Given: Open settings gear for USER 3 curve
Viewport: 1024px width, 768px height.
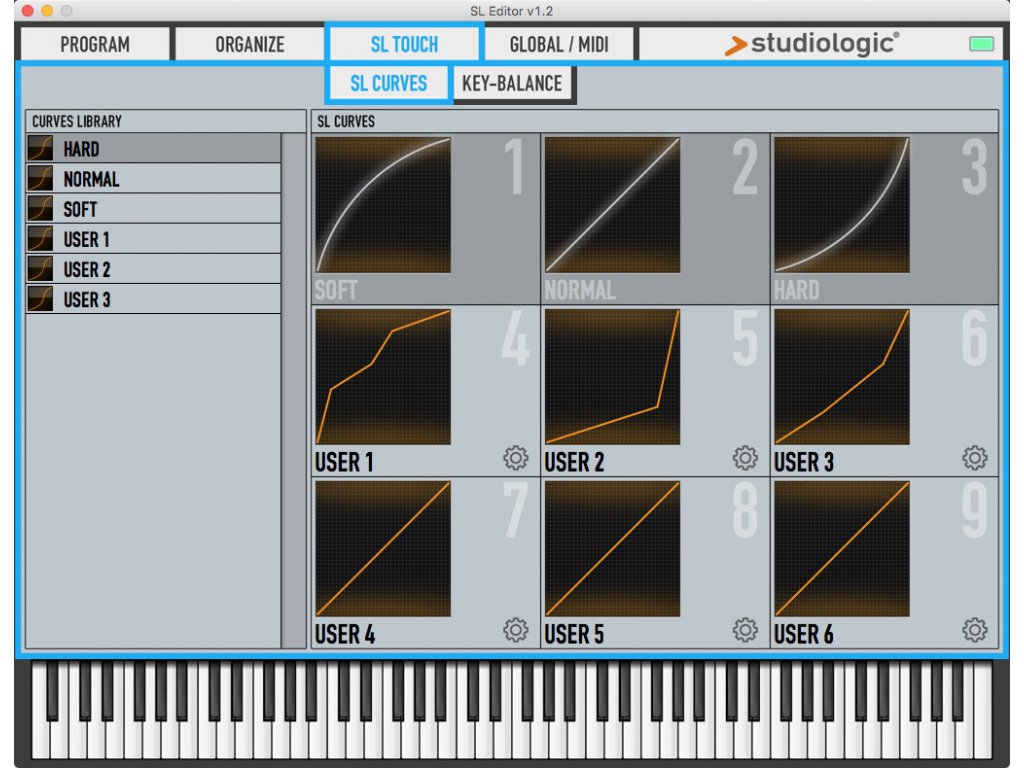Looking at the screenshot, I should (x=974, y=458).
